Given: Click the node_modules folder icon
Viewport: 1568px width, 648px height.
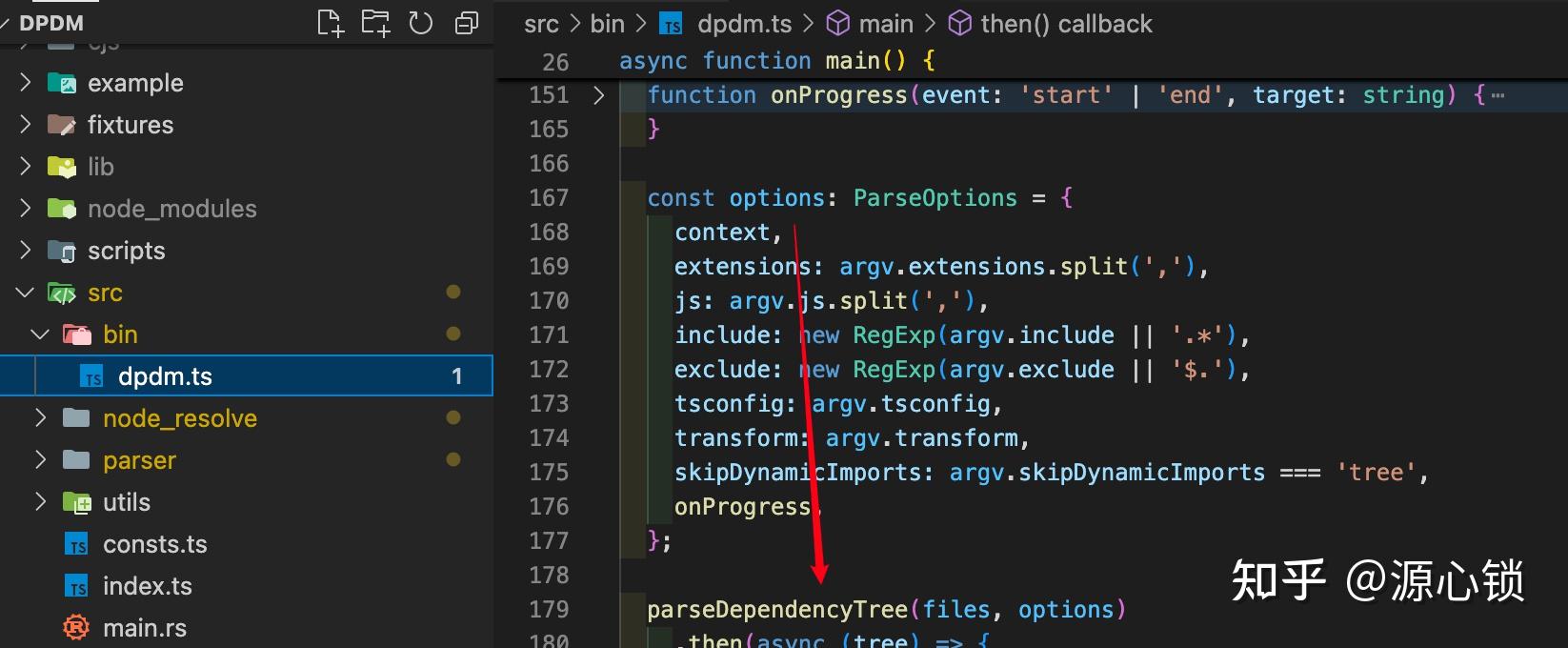Looking at the screenshot, I should point(62,209).
